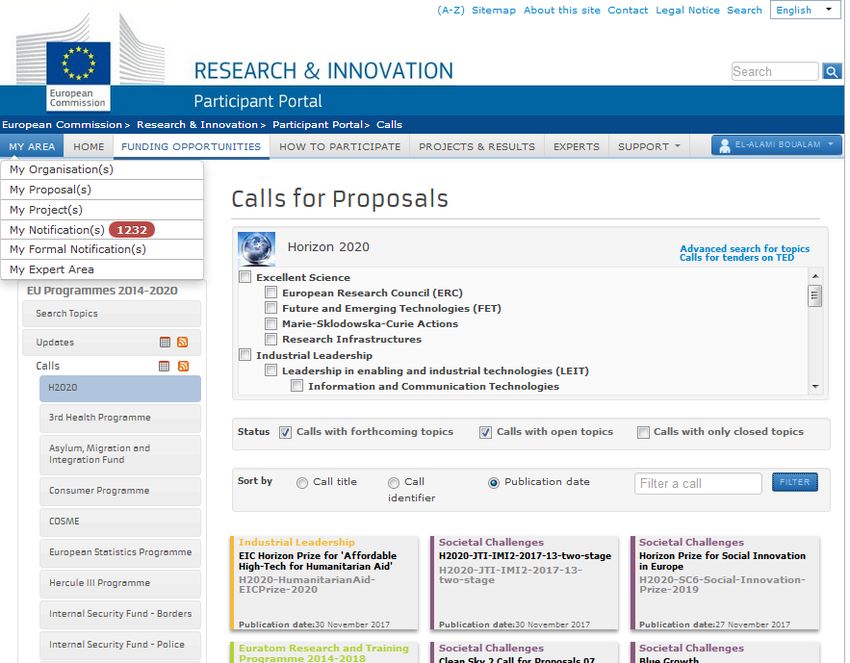Check the LEIT checkbox
Image resolution: width=850 pixels, height=663 pixels.
(x=271, y=371)
